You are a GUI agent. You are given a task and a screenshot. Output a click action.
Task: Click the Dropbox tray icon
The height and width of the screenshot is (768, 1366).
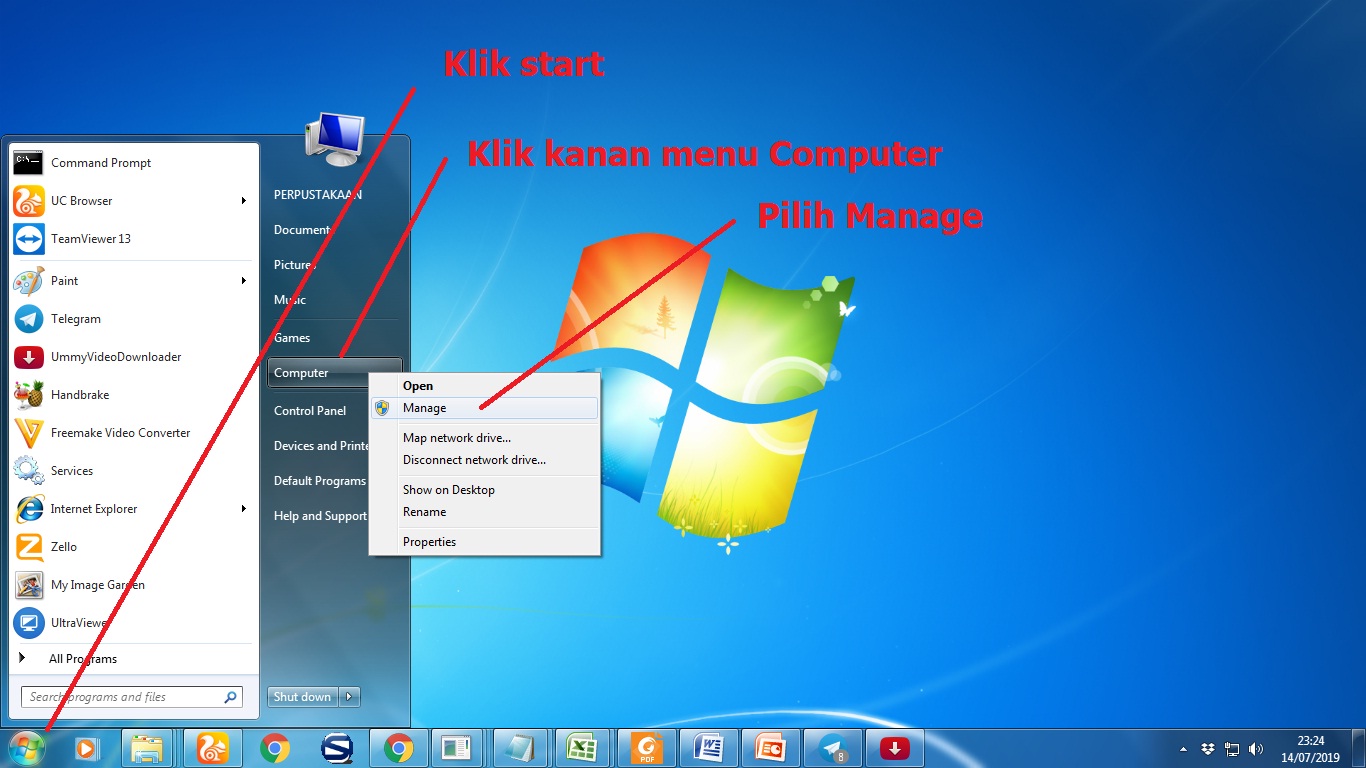click(1208, 749)
